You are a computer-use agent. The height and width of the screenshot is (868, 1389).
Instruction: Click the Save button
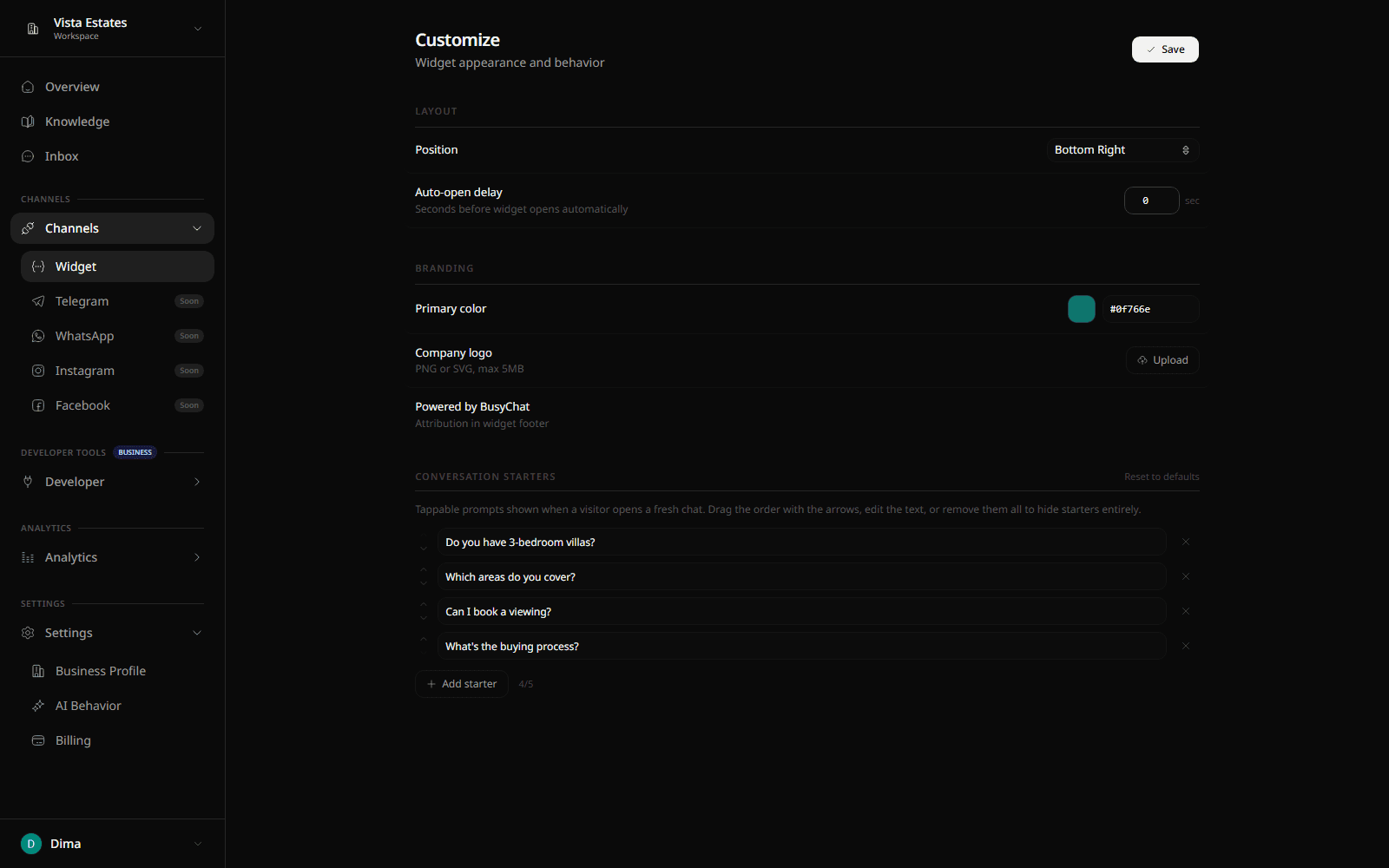(1165, 49)
